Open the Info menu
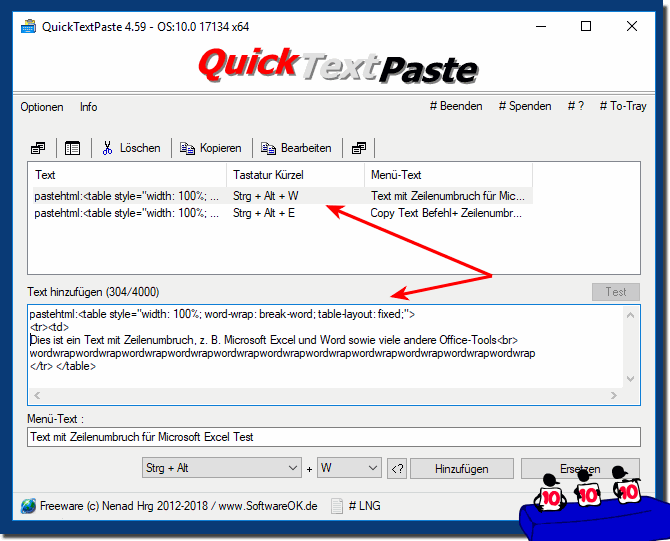 point(88,107)
